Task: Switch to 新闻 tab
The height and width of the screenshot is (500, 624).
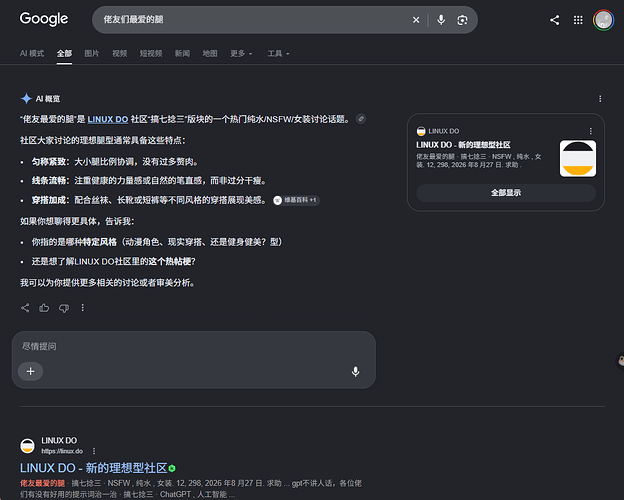Action: coord(182,53)
